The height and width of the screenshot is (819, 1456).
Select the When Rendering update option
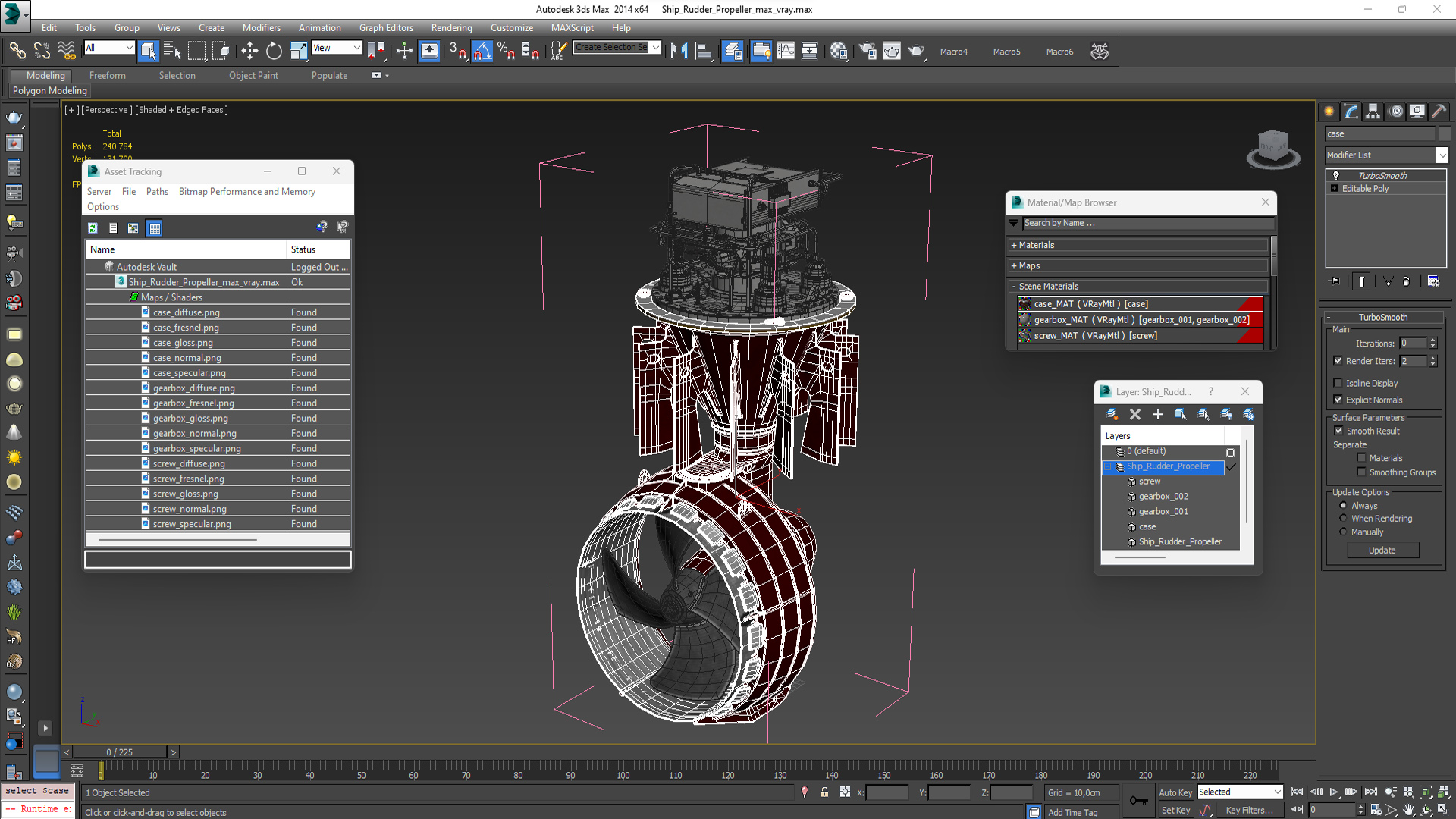coord(1343,519)
